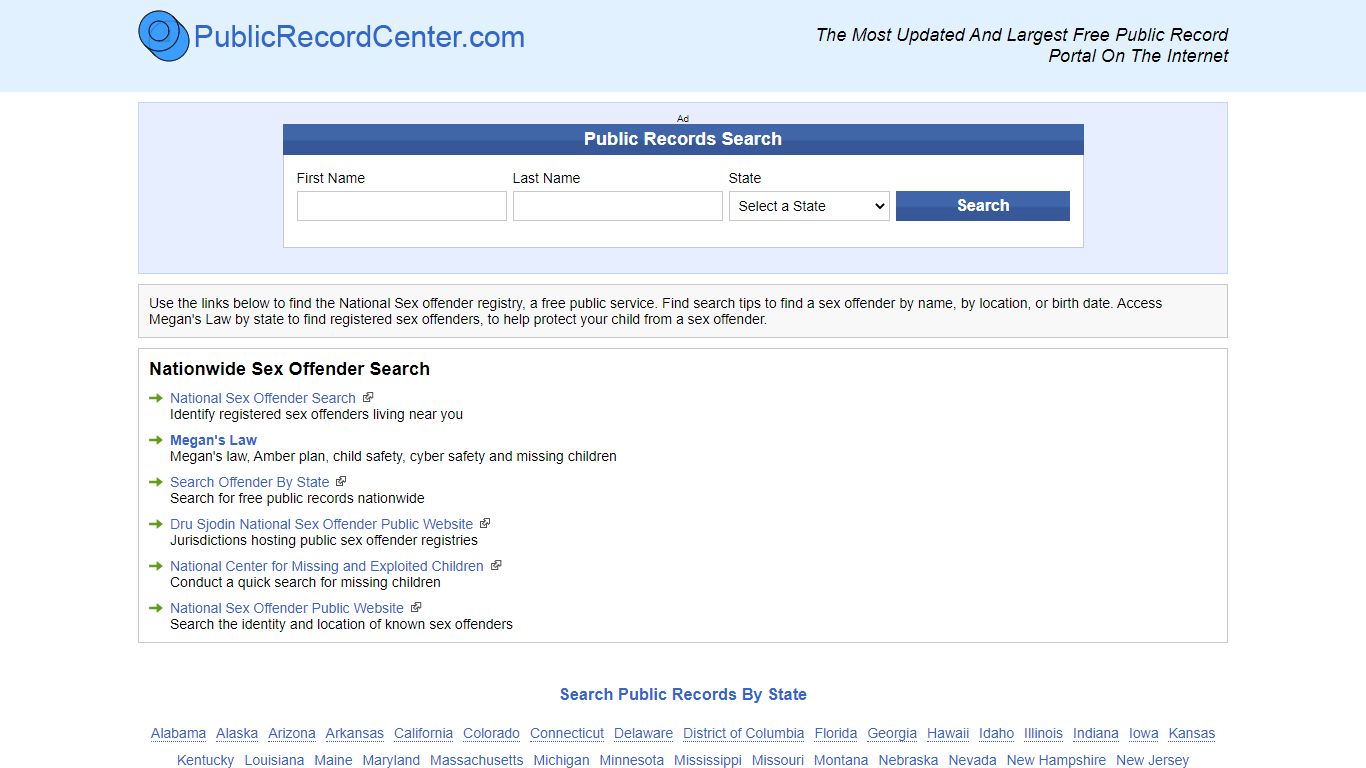Select Delaware state link

coord(643,733)
